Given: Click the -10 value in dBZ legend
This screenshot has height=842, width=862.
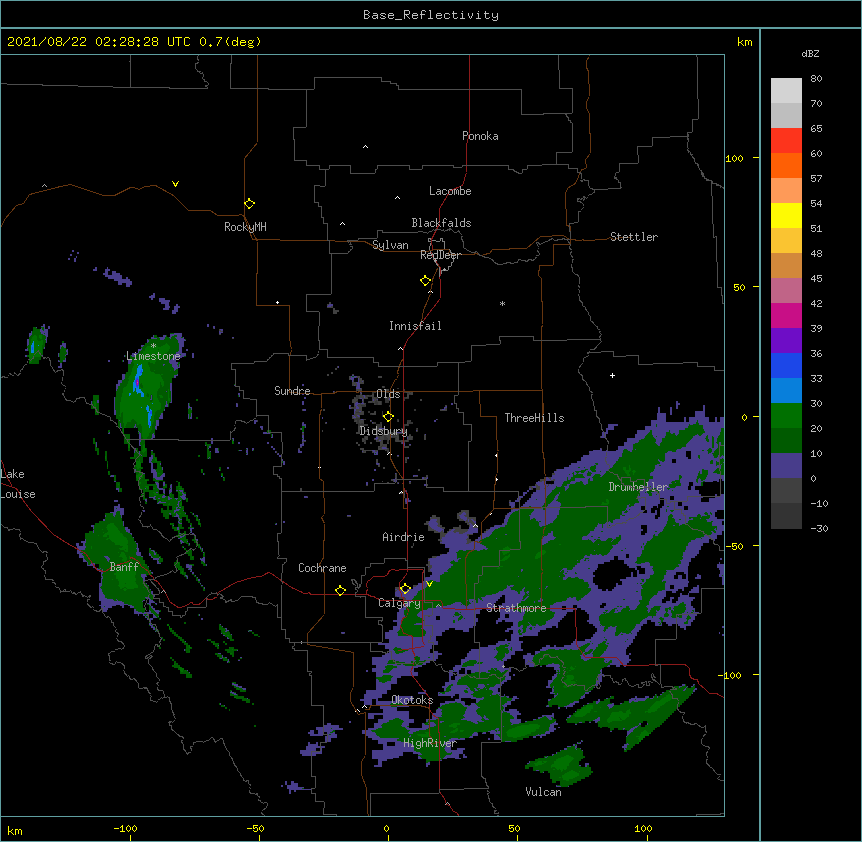Looking at the screenshot, I should click(x=819, y=503).
